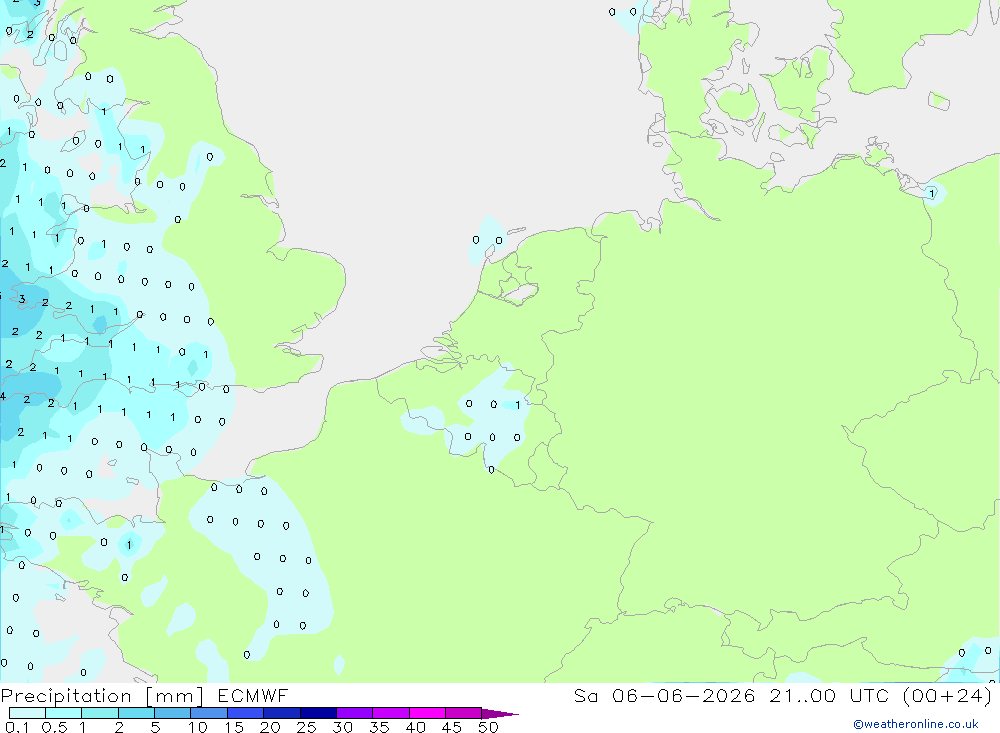
Task: Click the legend swatch between 0.5 and 1
Action: [x=63, y=713]
